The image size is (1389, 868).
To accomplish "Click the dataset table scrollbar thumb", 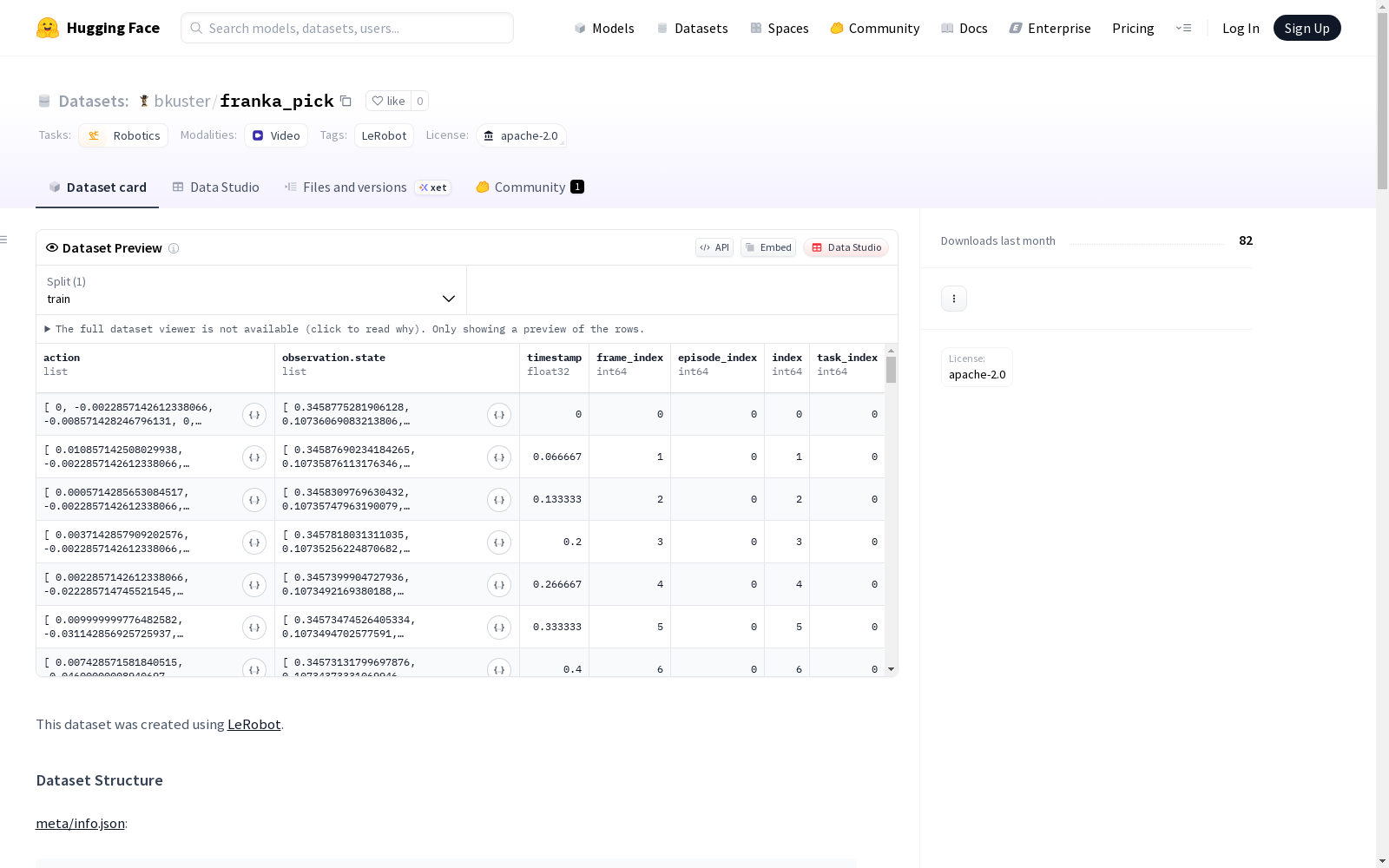I will [891, 370].
